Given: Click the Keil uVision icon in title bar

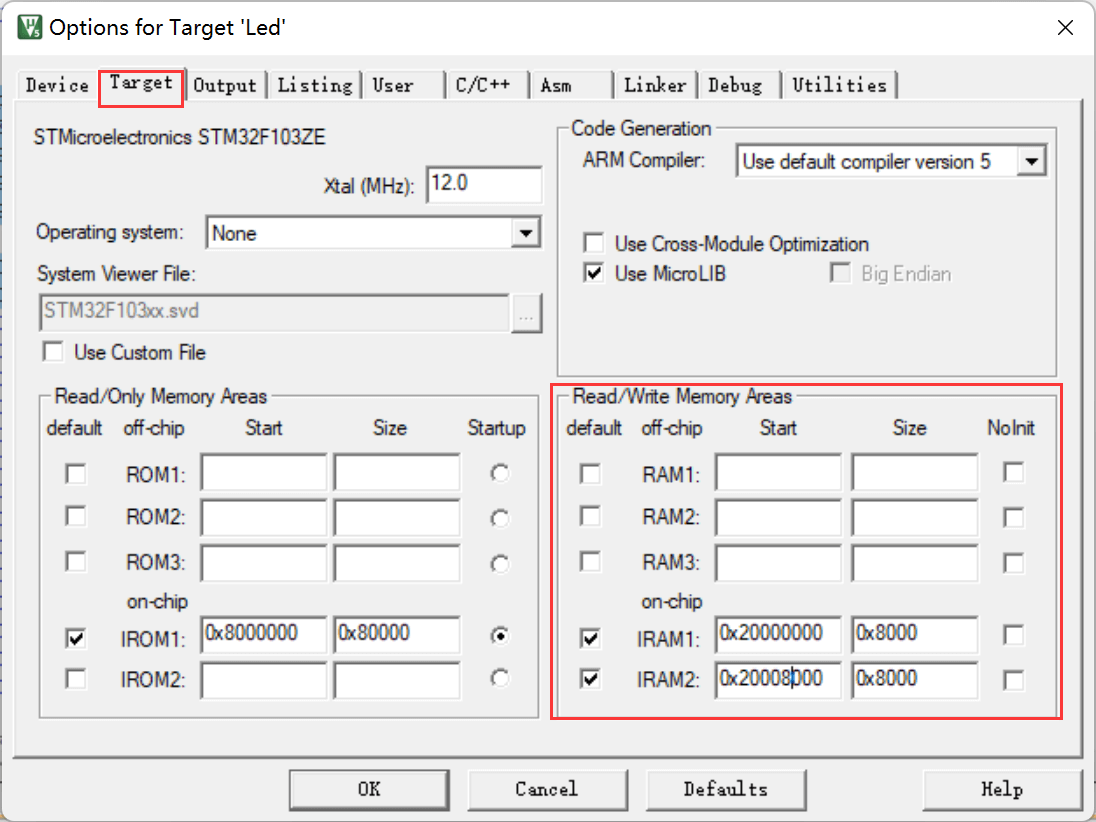Looking at the screenshot, I should pyautogui.click(x=30, y=27).
